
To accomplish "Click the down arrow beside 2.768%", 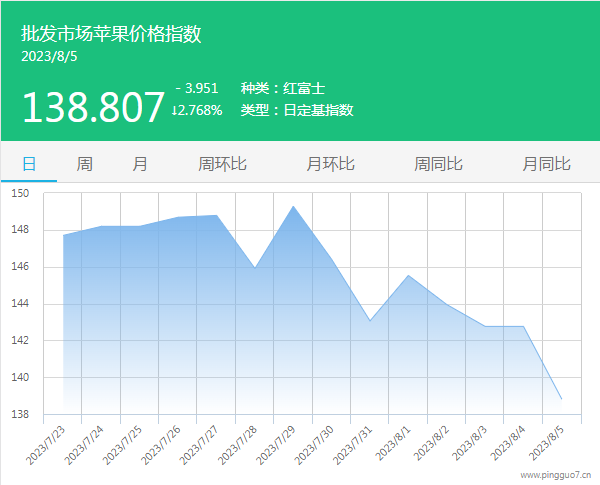I will pyautogui.click(x=175, y=110).
